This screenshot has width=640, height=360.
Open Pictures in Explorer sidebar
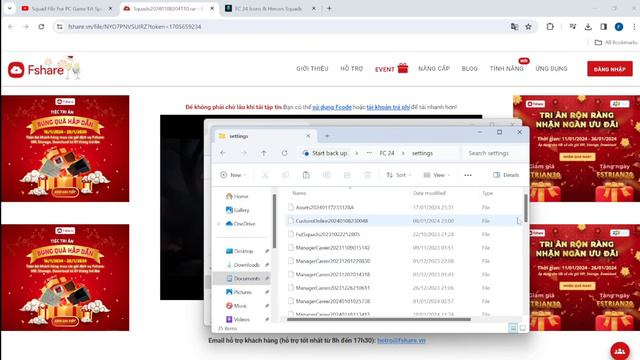239,292
